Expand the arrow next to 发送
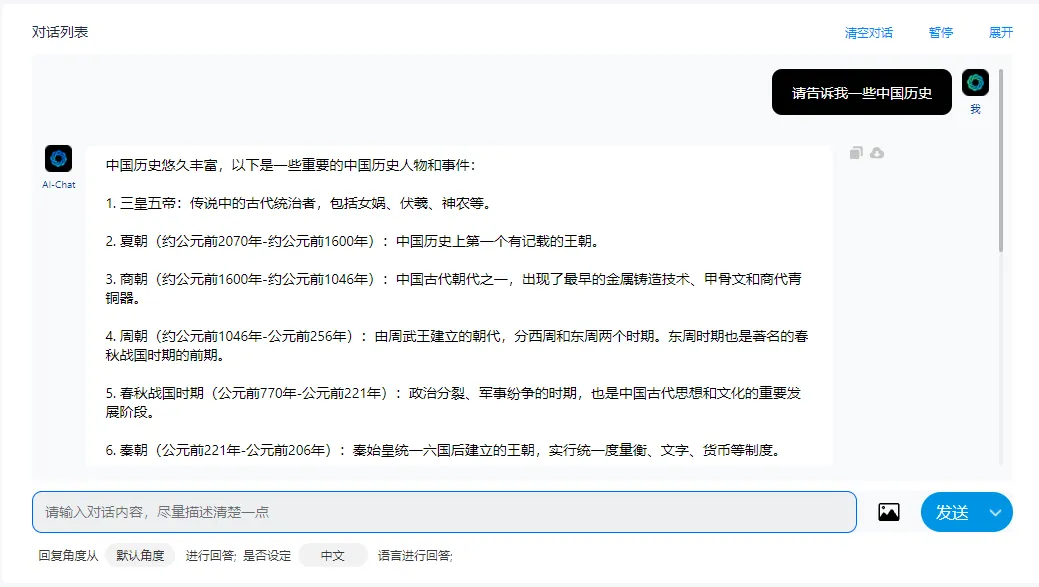Screen dimensions: 1039x587 click(995, 512)
